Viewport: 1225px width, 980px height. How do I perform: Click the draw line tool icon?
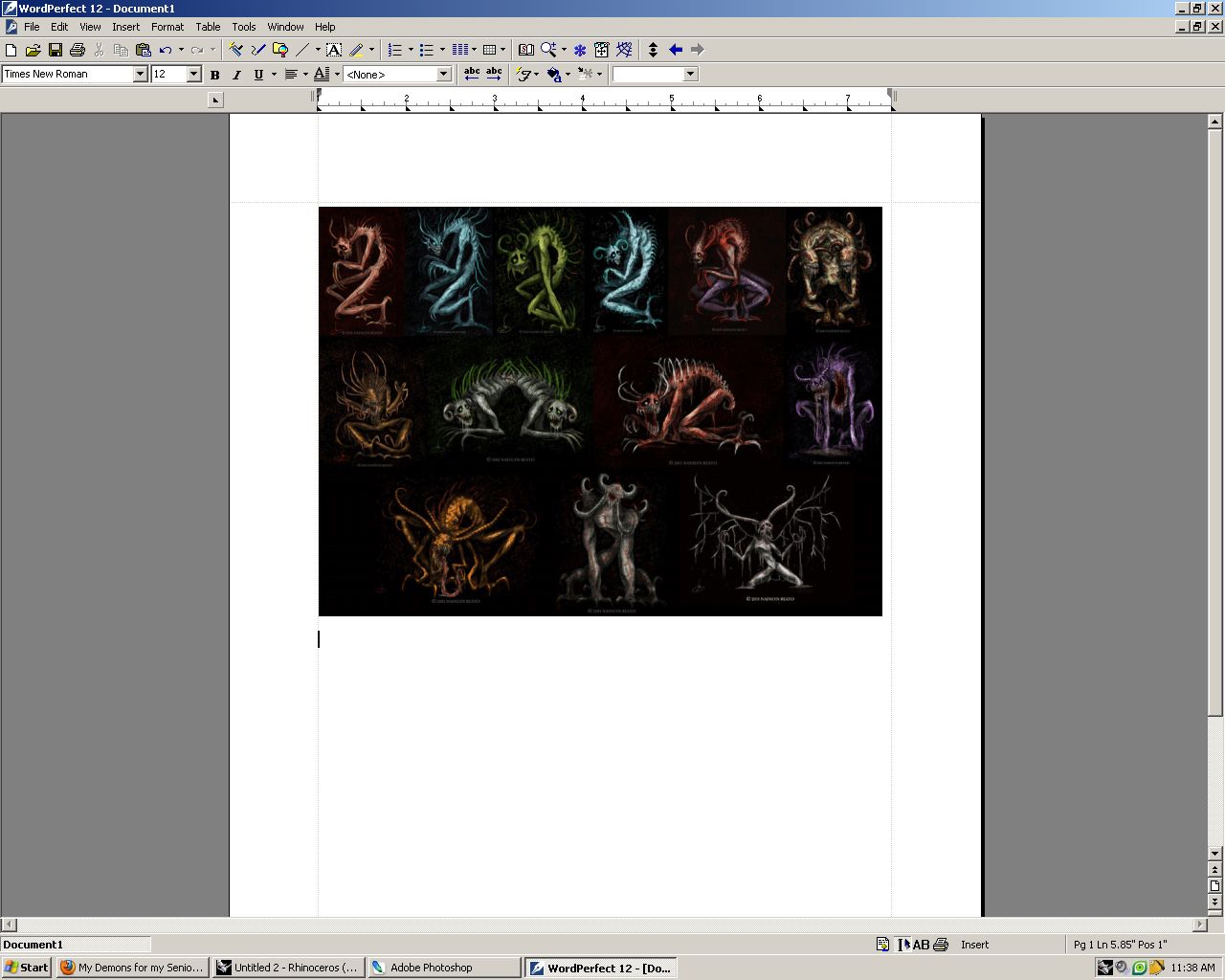coord(302,50)
